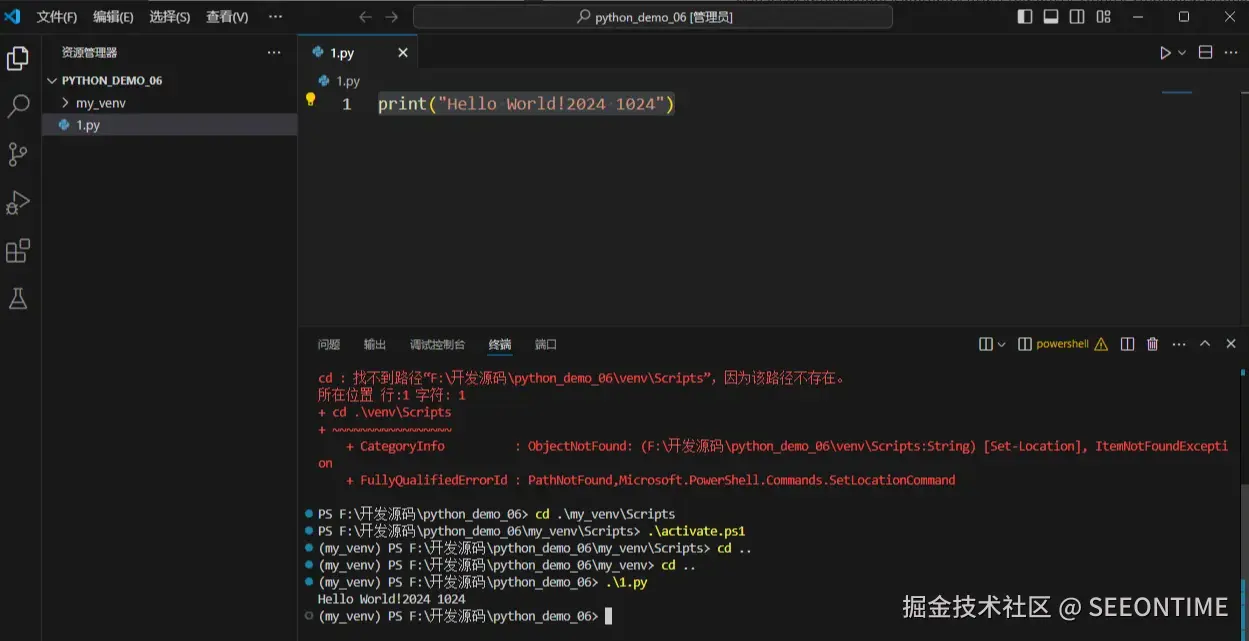The image size is (1249, 641).
Task: Split the terminal pane
Action: pos(1127,344)
